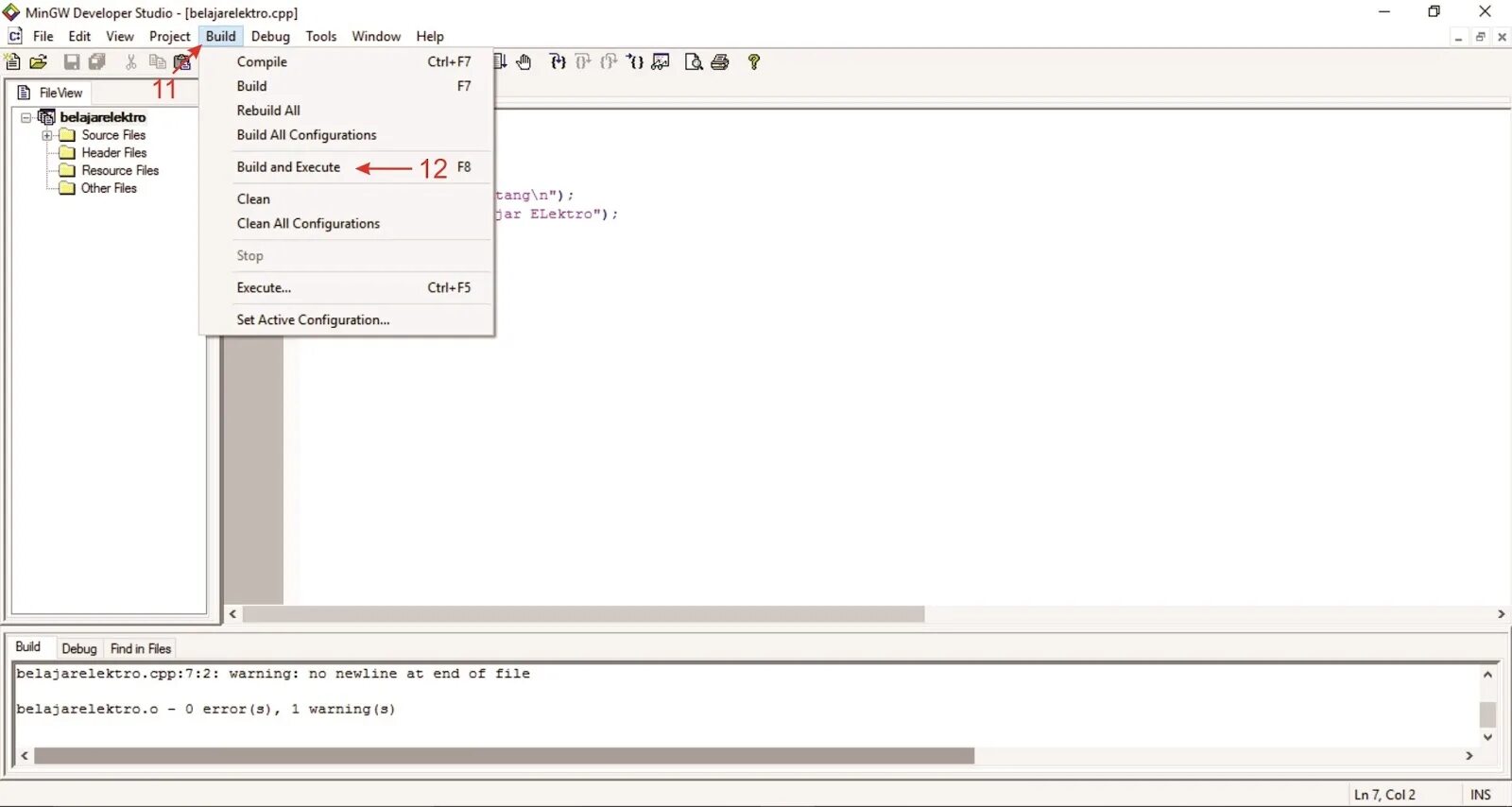Screen dimensions: 1512x807
Task: Open the Project menu
Action: (170, 36)
